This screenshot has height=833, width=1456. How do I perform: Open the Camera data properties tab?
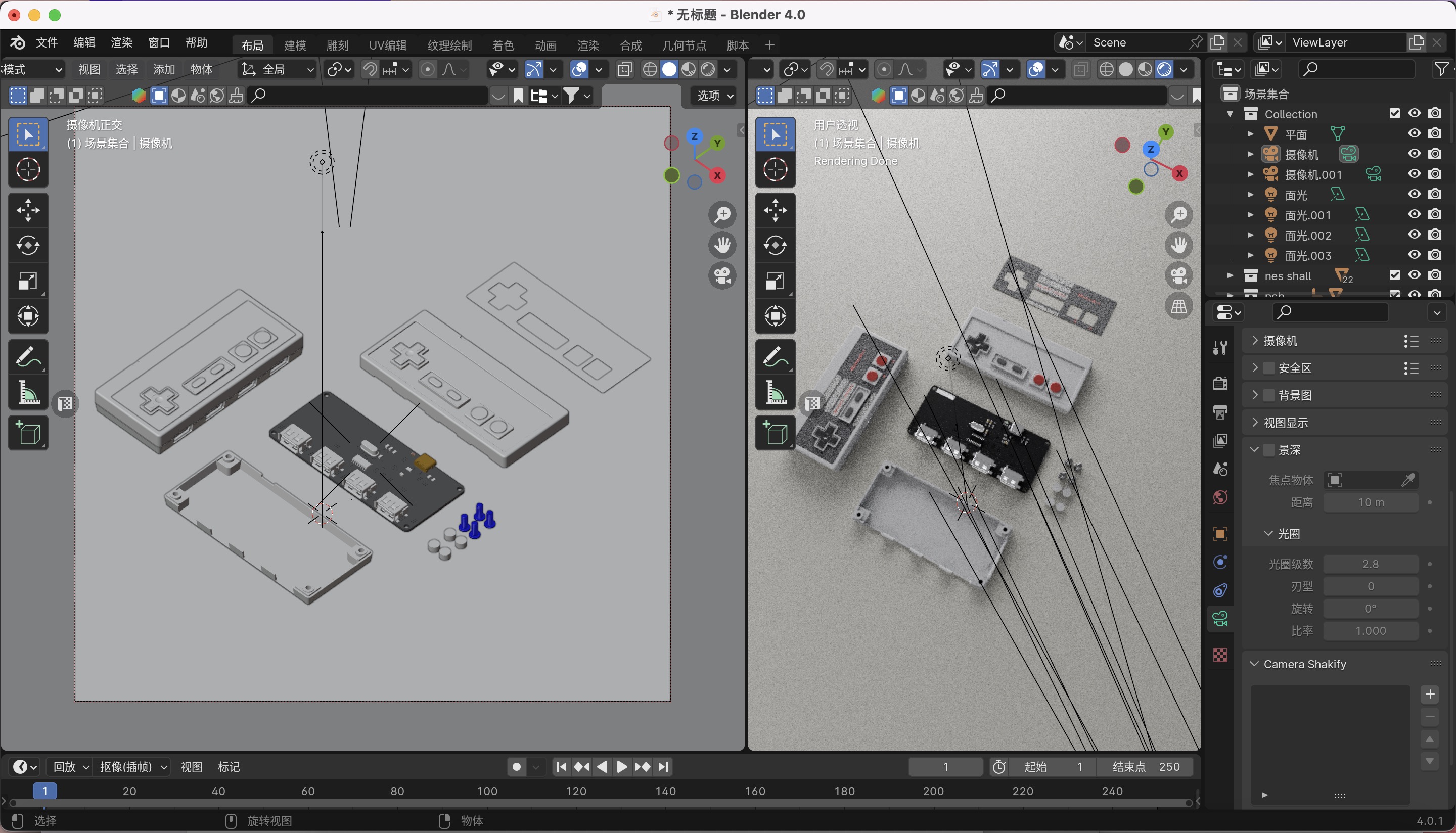1220,619
